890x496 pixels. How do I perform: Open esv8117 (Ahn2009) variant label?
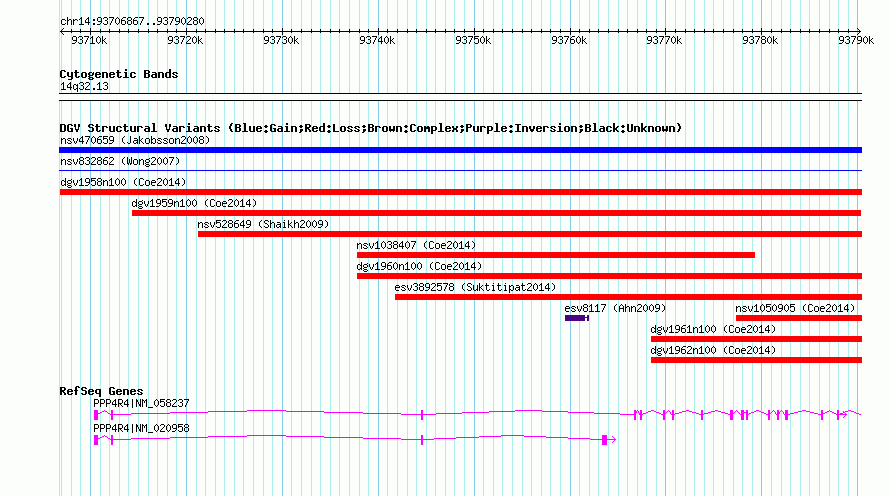point(615,308)
